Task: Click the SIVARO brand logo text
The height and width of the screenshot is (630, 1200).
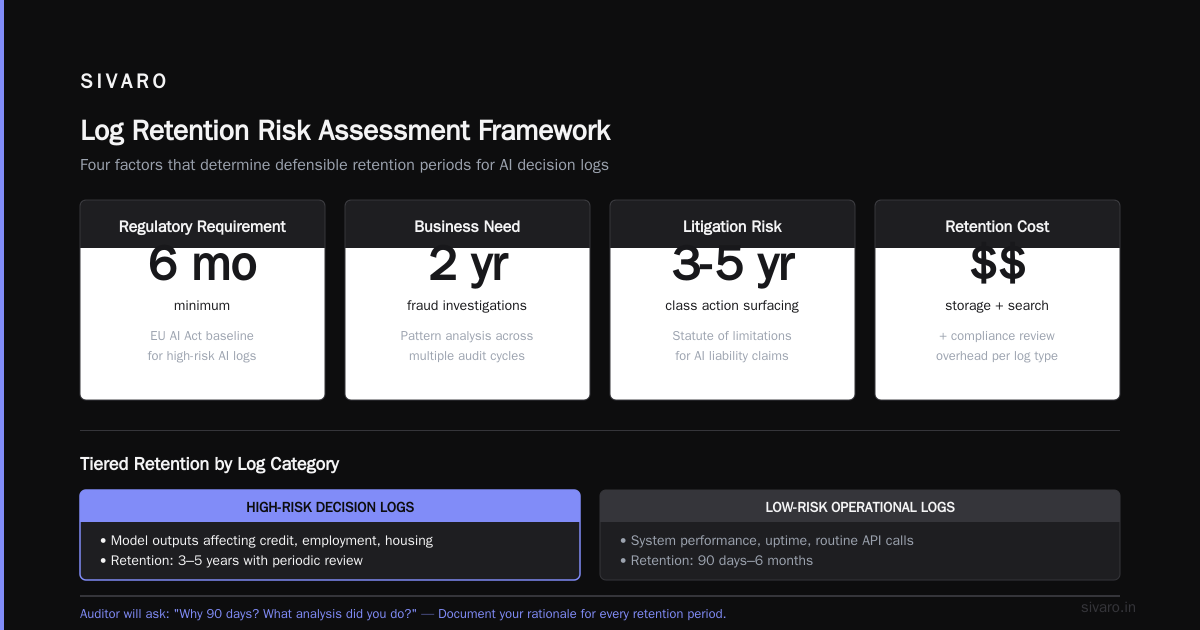Action: [x=124, y=82]
